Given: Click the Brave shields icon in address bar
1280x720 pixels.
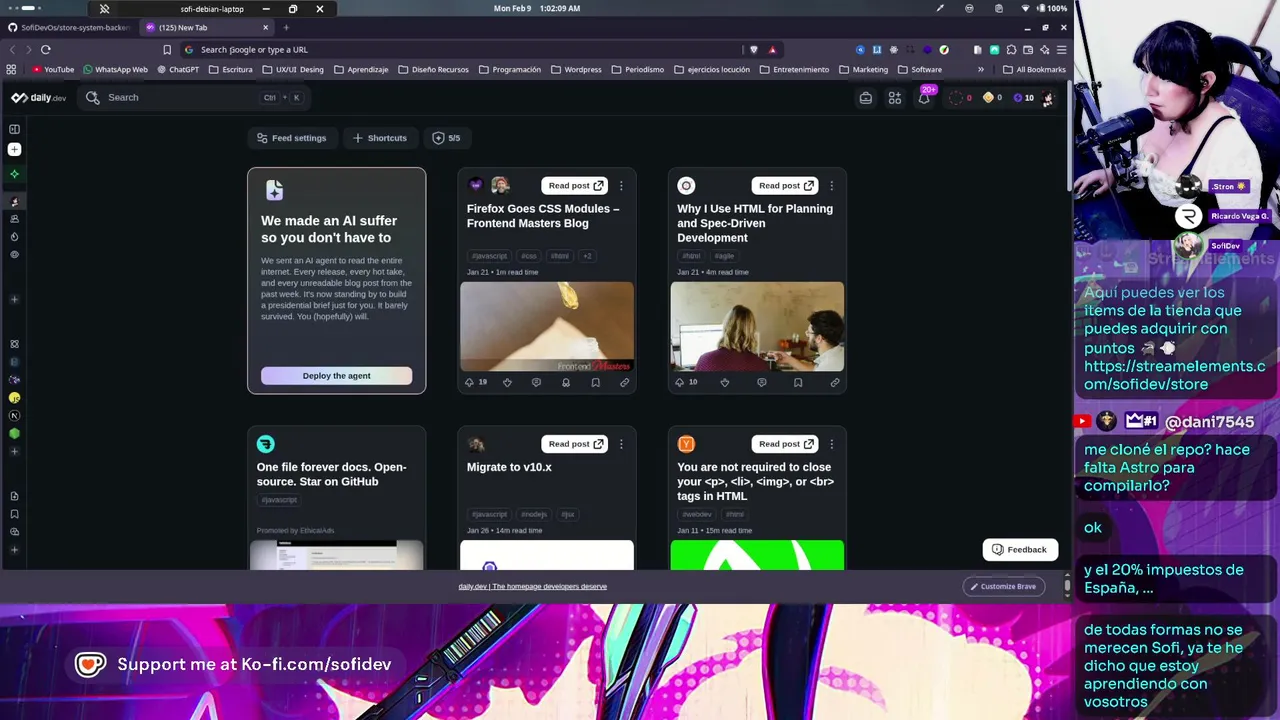Looking at the screenshot, I should [x=754, y=49].
